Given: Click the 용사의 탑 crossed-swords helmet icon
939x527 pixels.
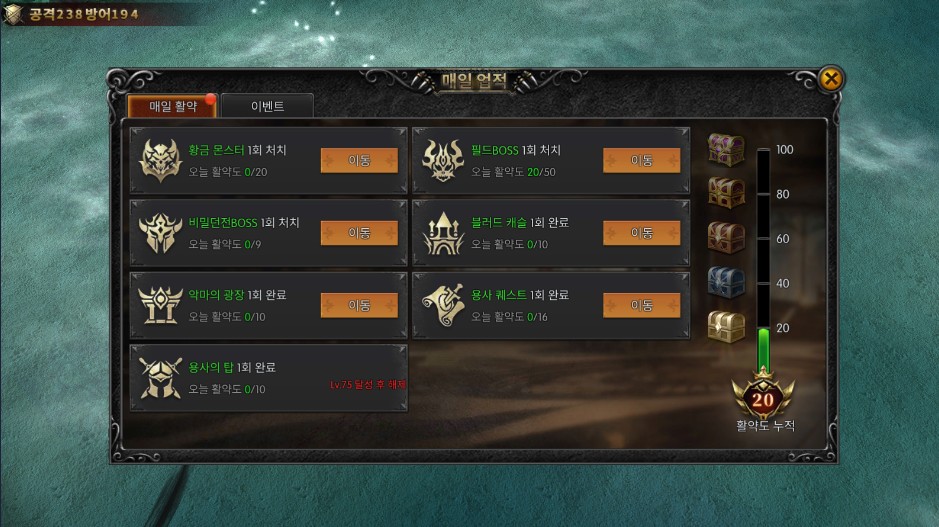Looking at the screenshot, I should [160, 377].
